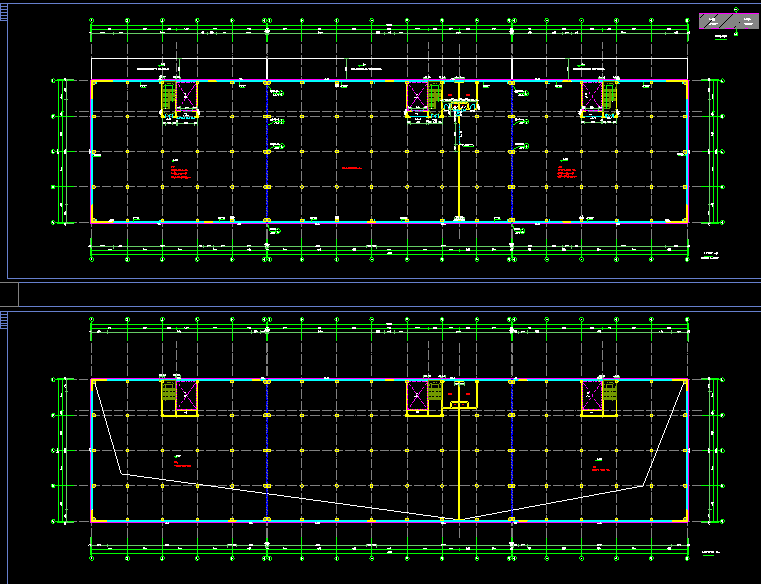Select the gray hatched legend block with magenta border
The height and width of the screenshot is (584, 761).
point(728,21)
